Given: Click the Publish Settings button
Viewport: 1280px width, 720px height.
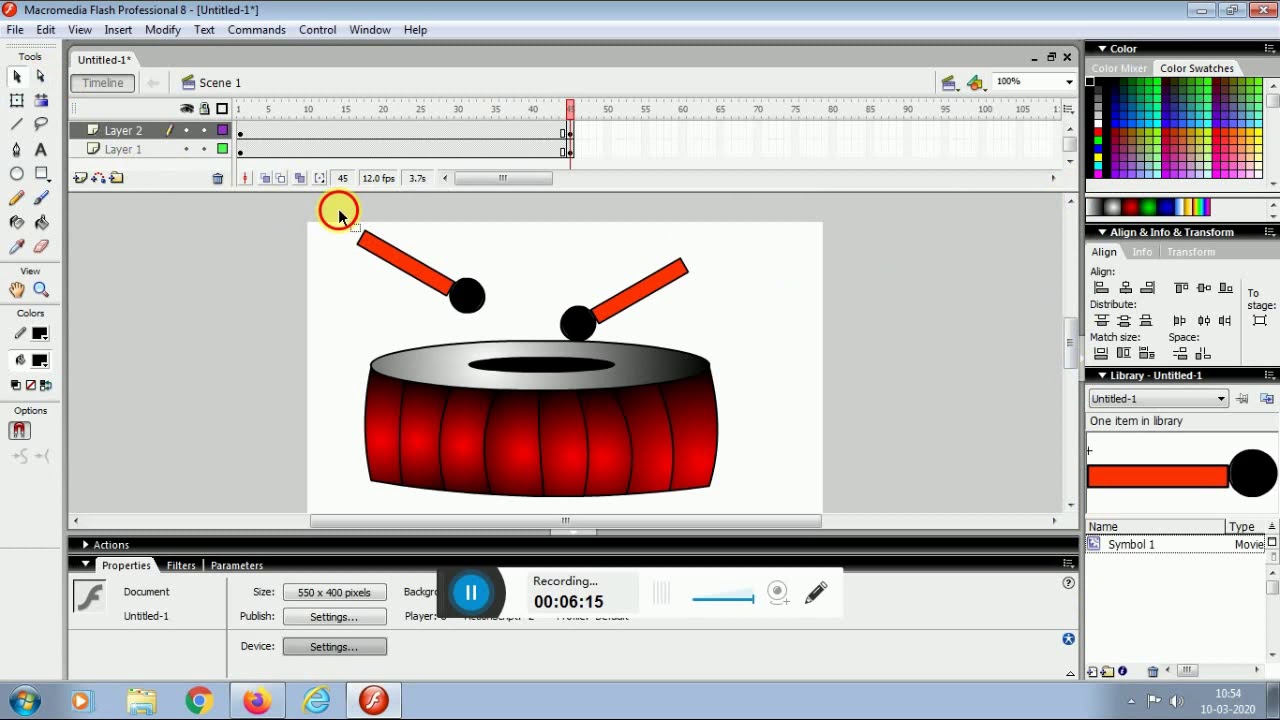Looking at the screenshot, I should point(334,617).
